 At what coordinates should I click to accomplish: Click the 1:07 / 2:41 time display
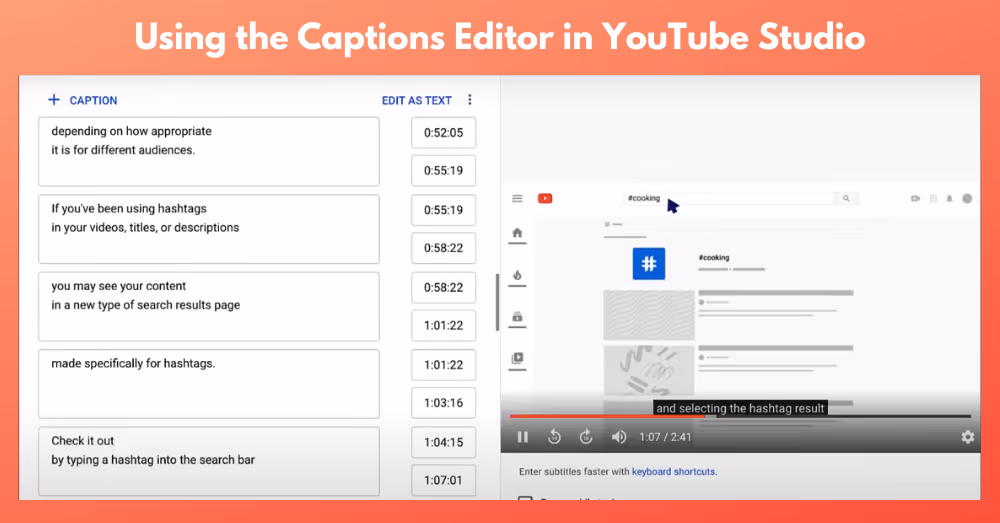pos(665,437)
